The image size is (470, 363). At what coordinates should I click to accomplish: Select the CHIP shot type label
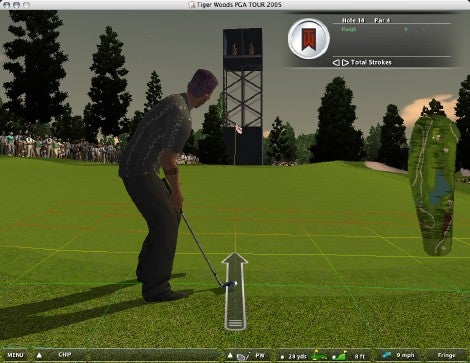(65, 355)
